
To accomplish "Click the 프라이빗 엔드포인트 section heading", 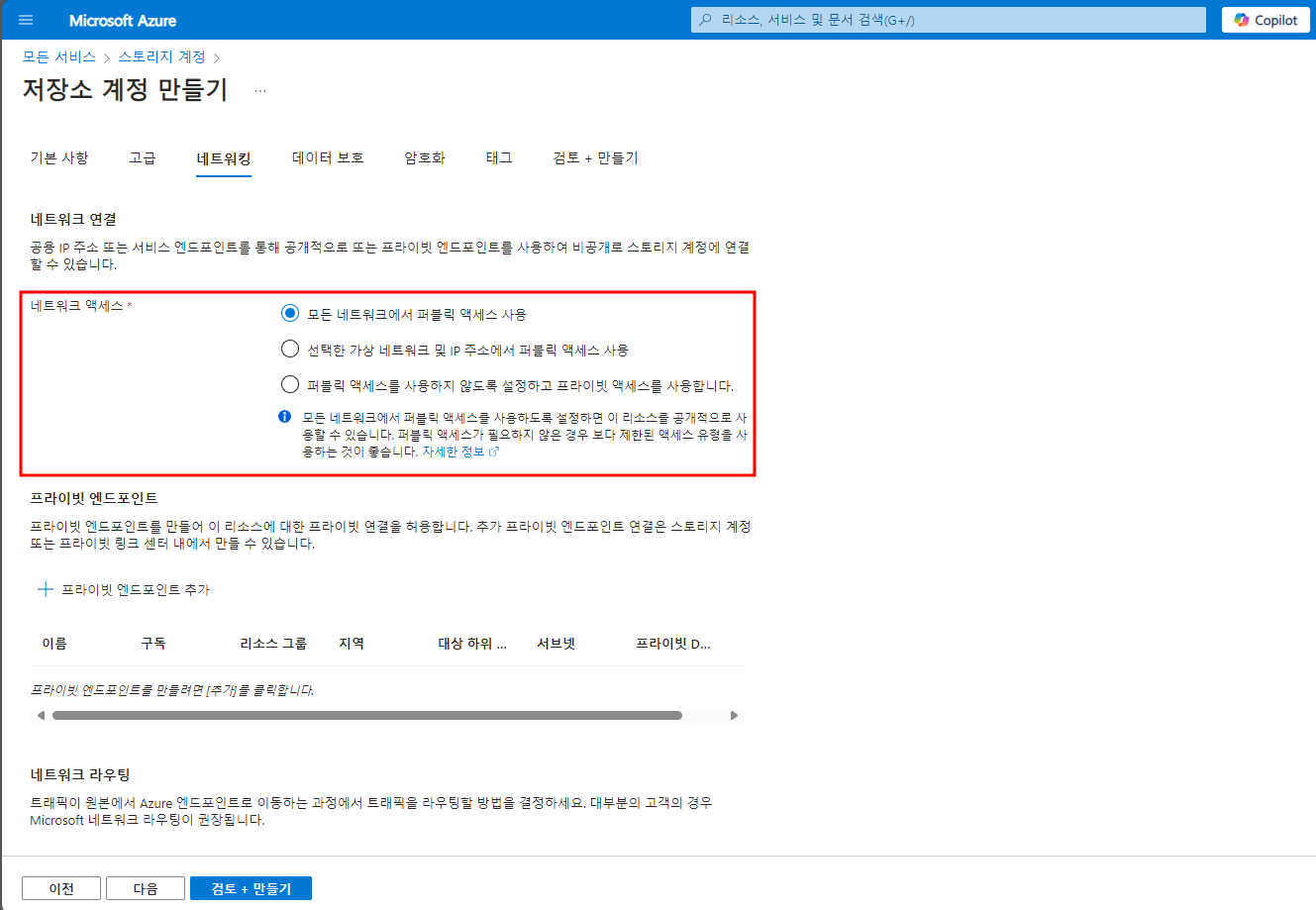I will (x=94, y=498).
